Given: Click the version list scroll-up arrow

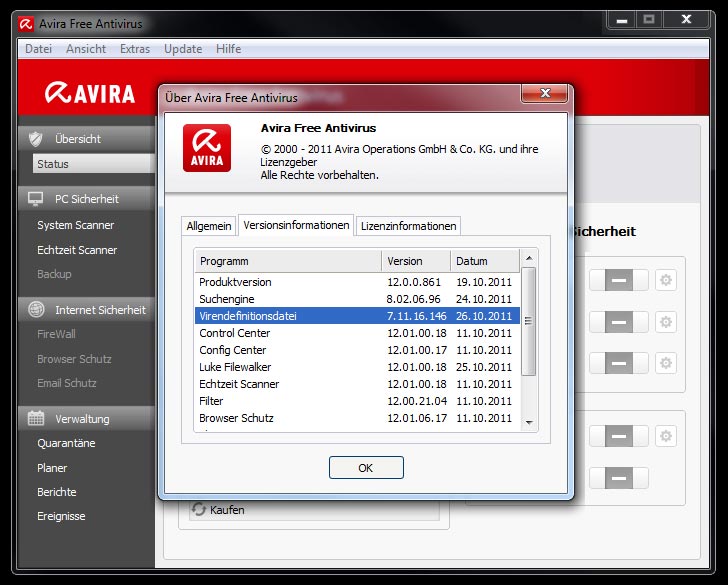Looking at the screenshot, I should 529,258.
